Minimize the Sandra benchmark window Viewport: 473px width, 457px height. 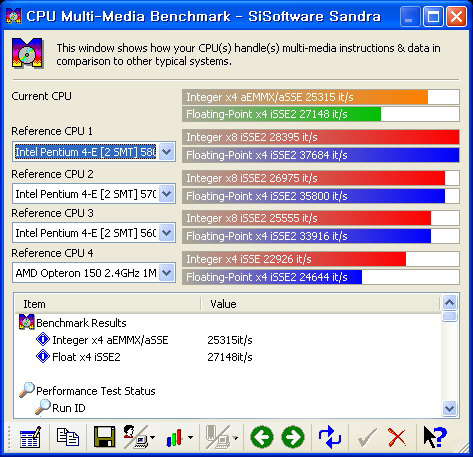tap(409, 16)
